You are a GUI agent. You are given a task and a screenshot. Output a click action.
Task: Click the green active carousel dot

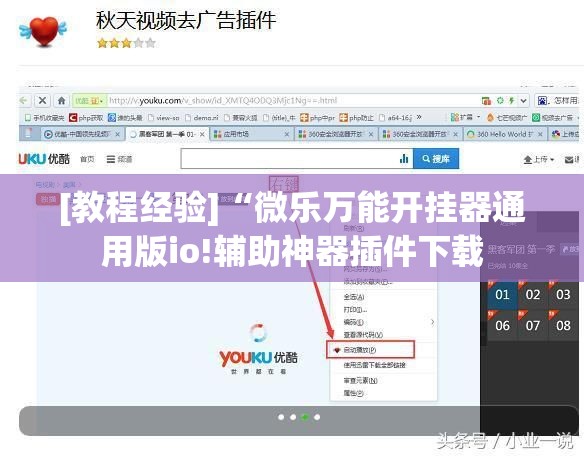pos(305,417)
